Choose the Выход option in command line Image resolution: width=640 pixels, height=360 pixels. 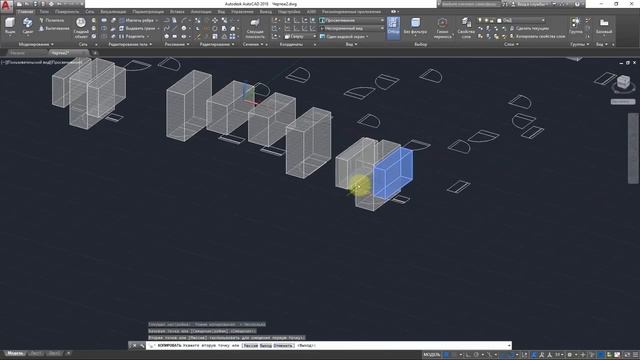tap(266, 346)
